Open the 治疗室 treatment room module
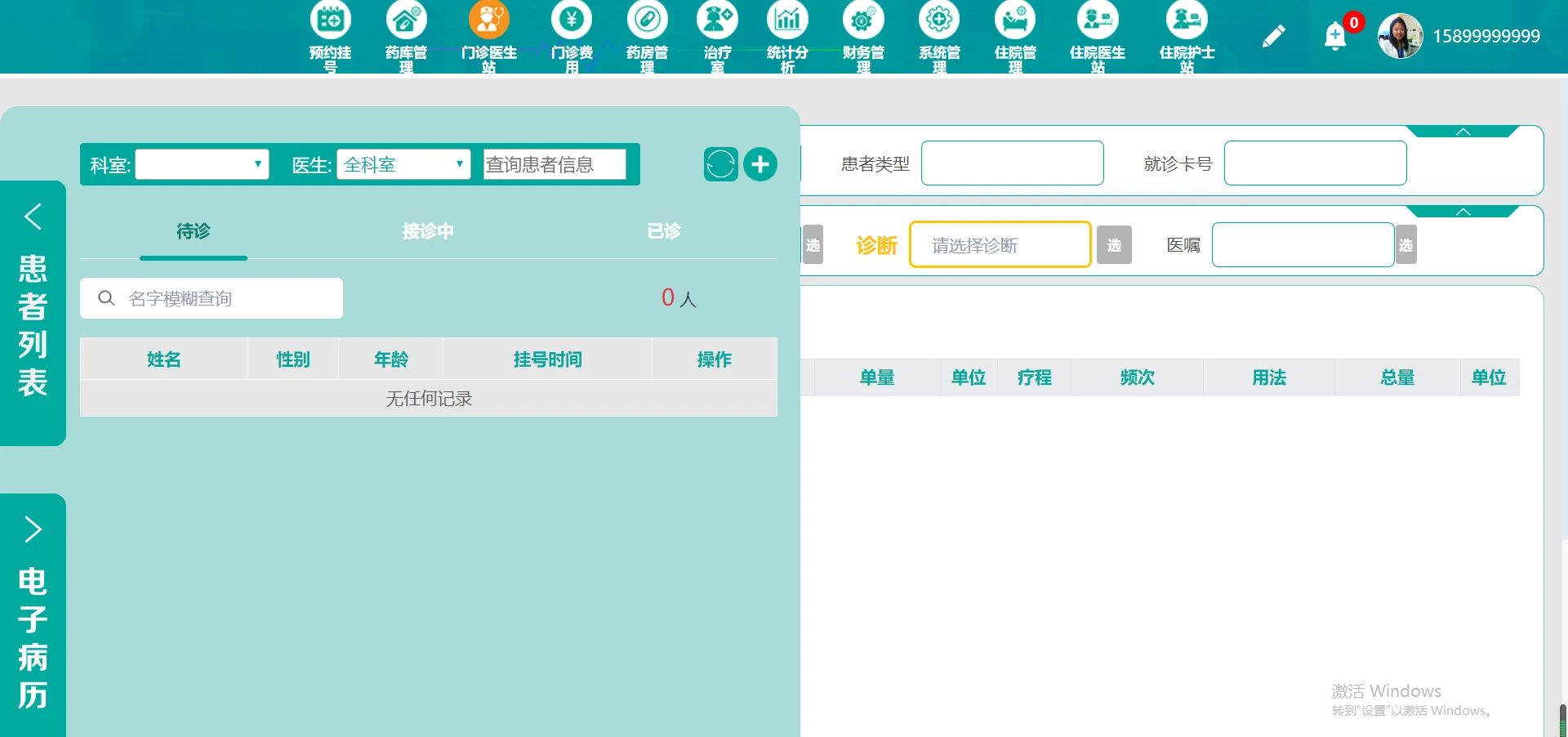1568x737 pixels. 717,37
